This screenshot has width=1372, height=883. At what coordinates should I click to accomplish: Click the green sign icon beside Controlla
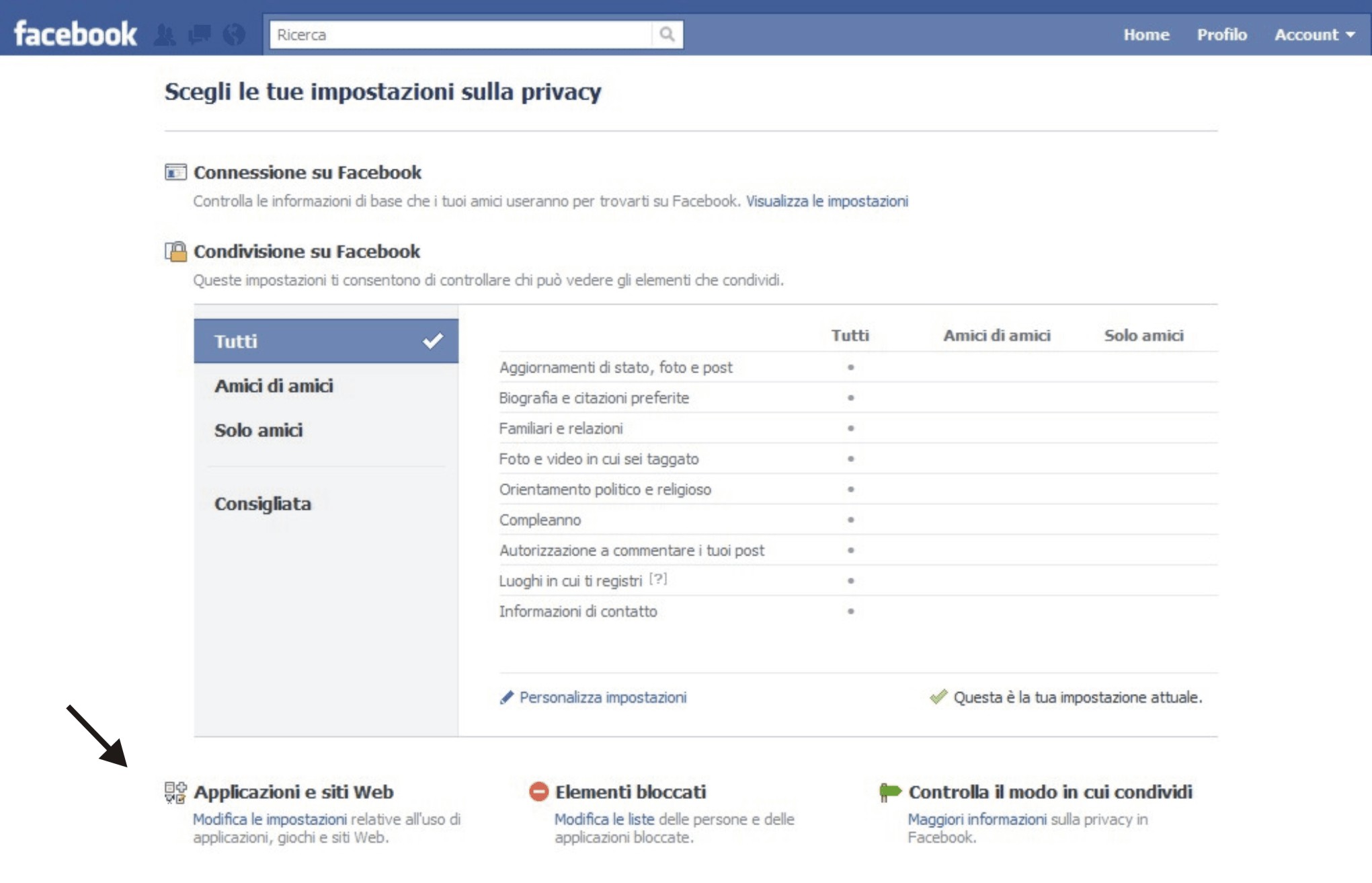pyautogui.click(x=890, y=792)
